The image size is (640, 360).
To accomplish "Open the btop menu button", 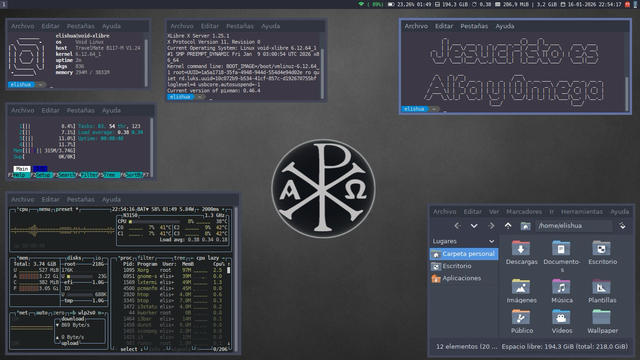I will pyautogui.click(x=44, y=209).
